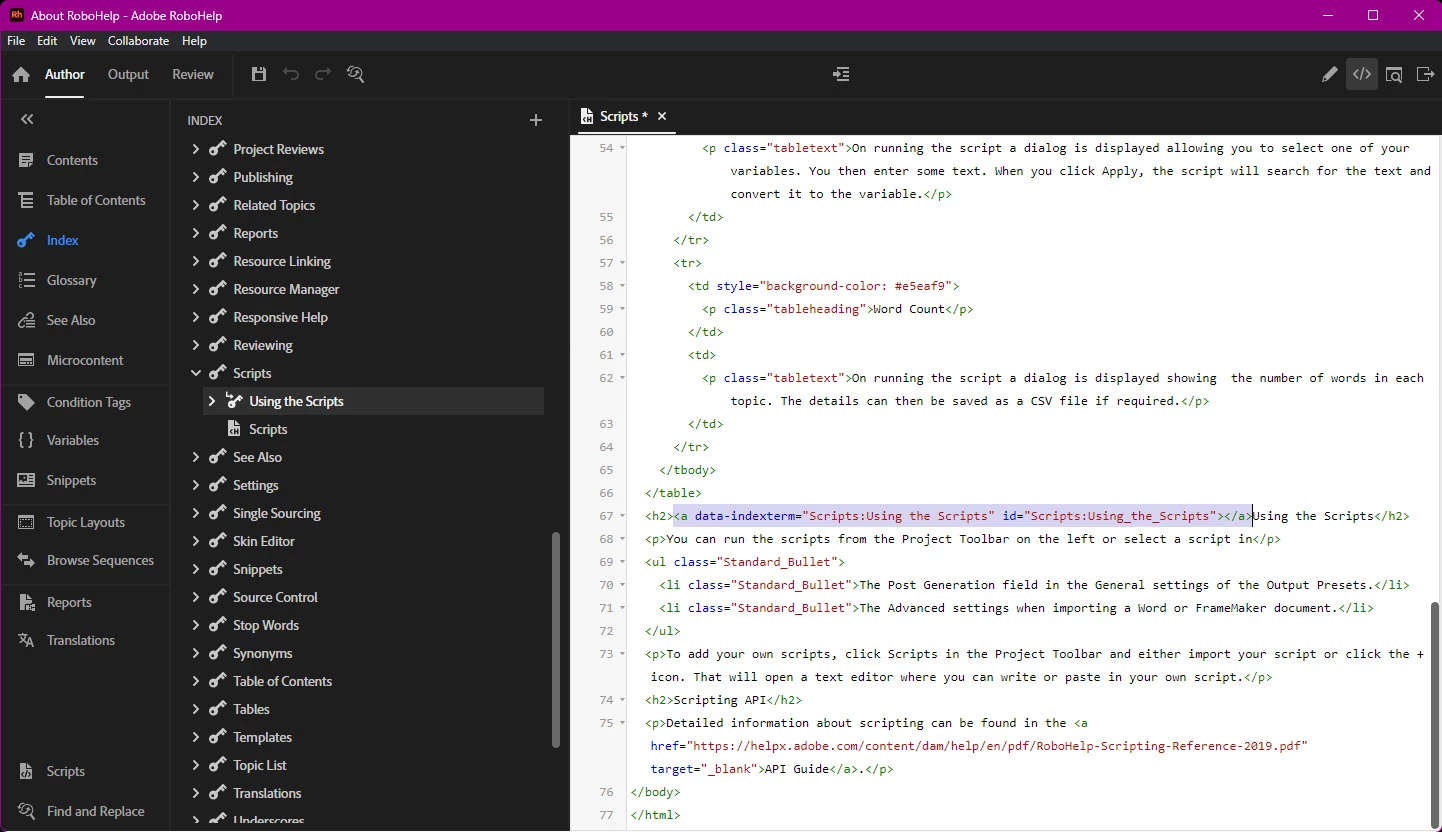Click the Home icon in the toolbar

pos(21,75)
